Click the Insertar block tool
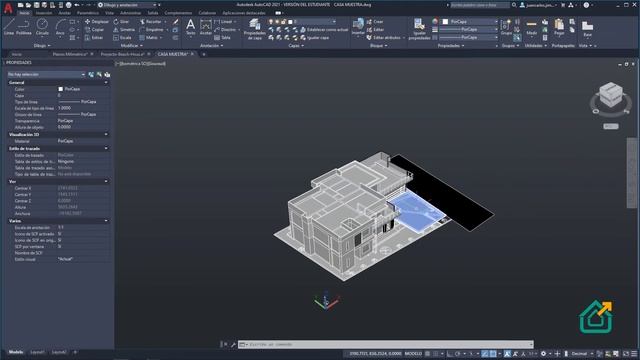Screen dimensions: 640x360 (x=358, y=27)
